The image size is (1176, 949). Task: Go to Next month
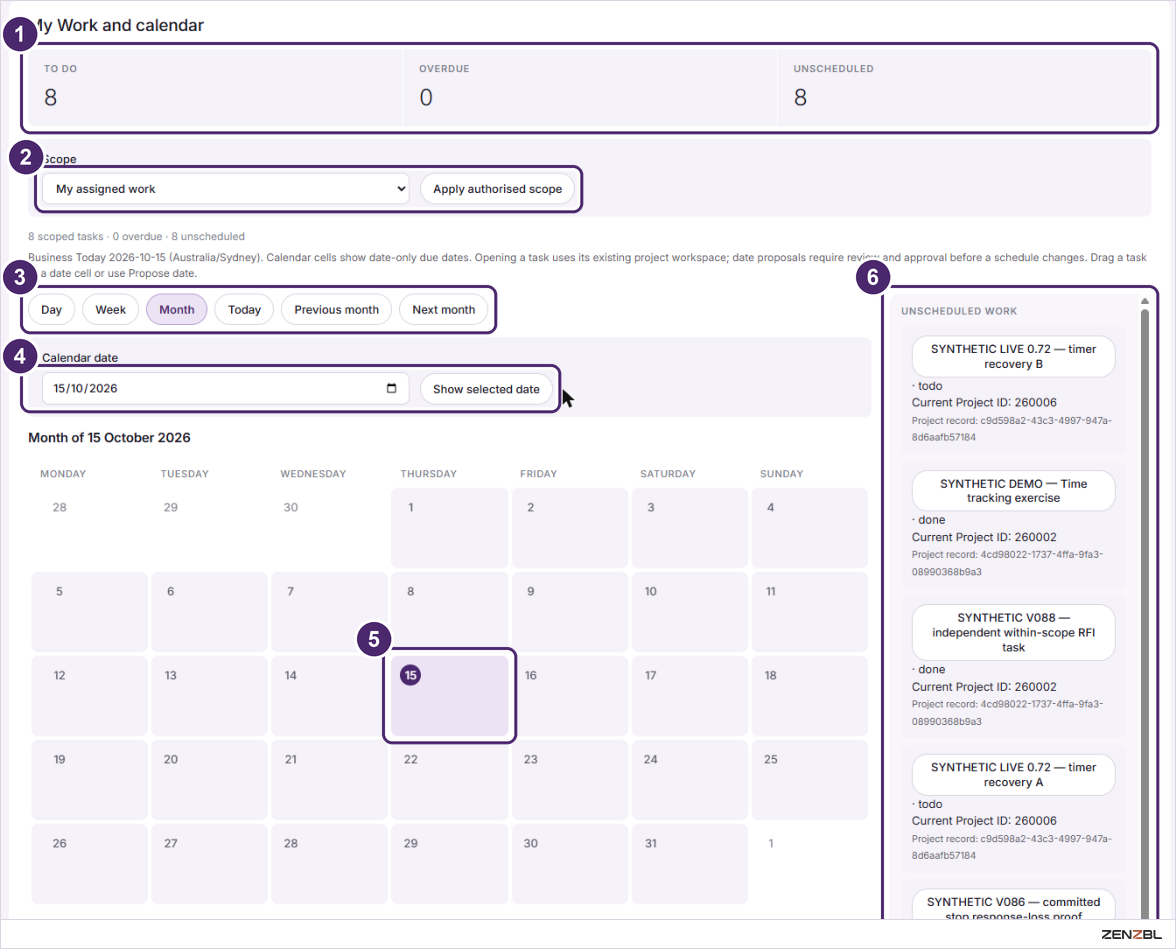coord(443,309)
